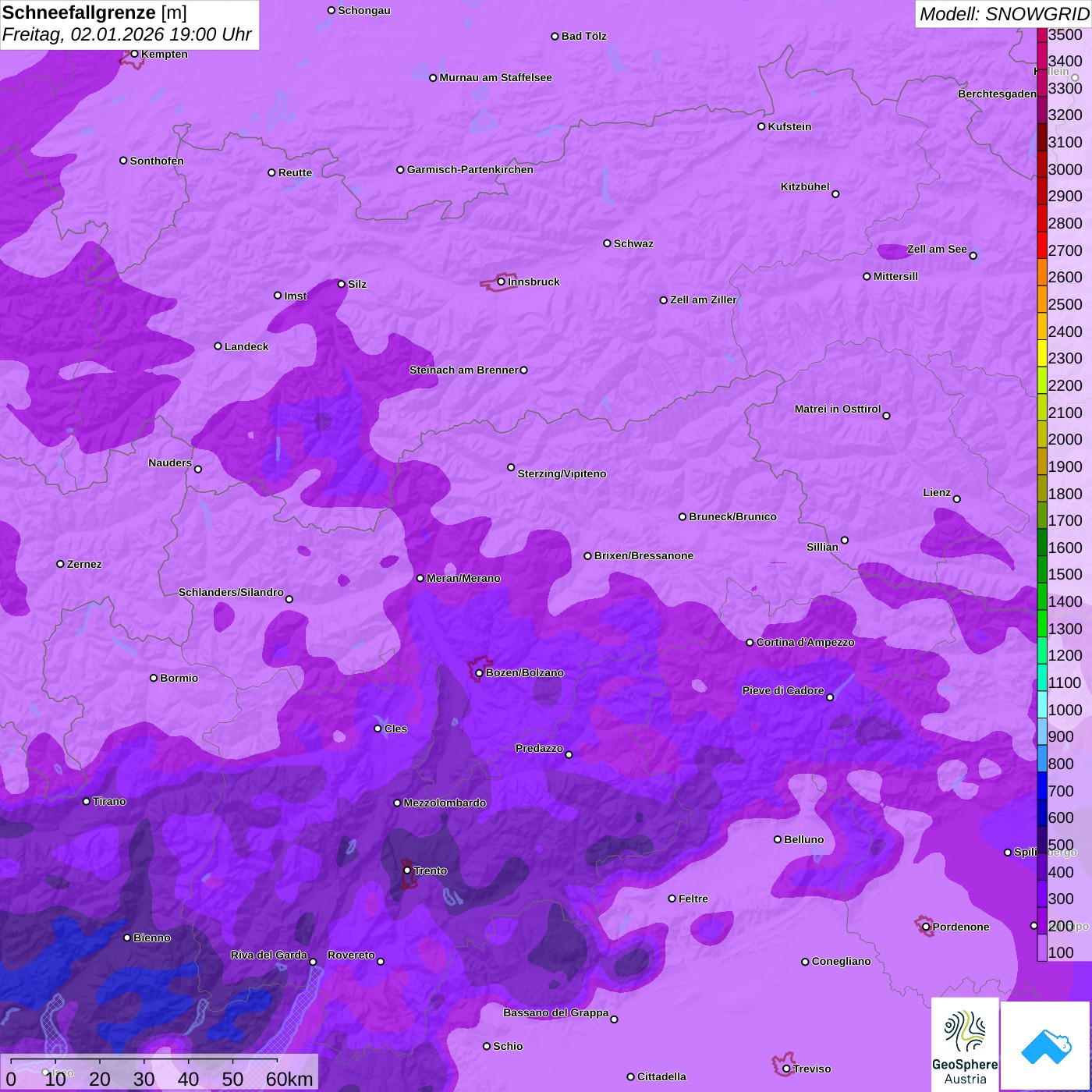Click the Matrei in Osttirol dot

pyautogui.click(x=886, y=416)
